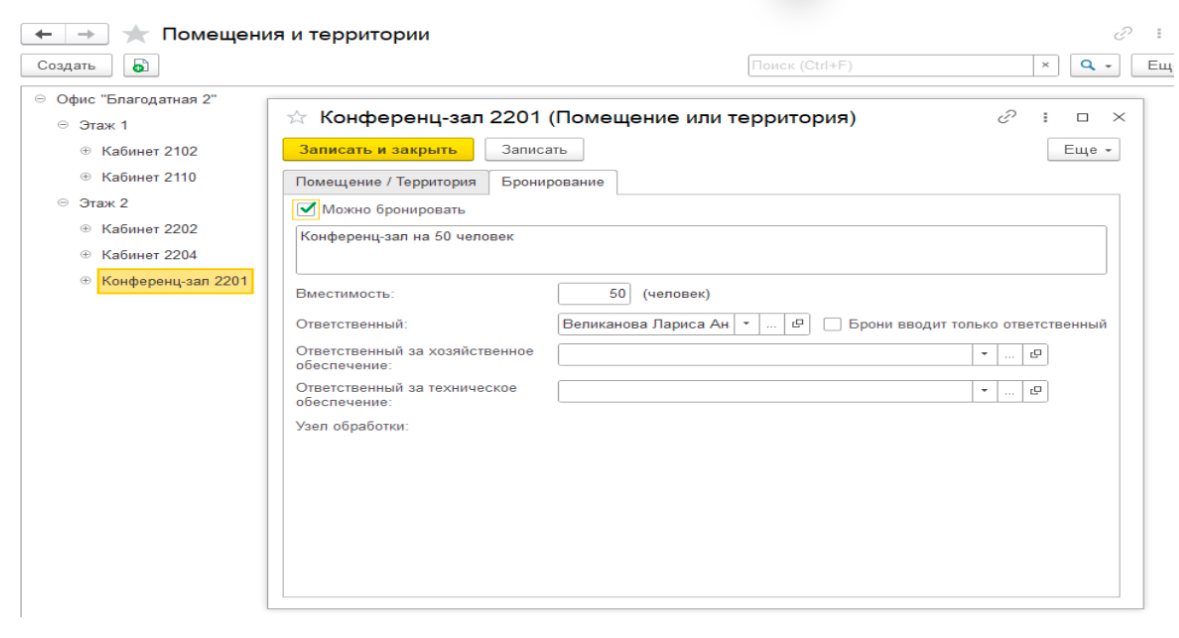
Task: Select the Бронирование tab
Action: coord(553,182)
